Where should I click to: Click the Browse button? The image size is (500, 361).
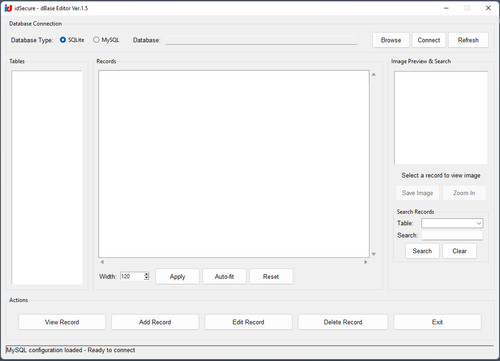pyautogui.click(x=391, y=40)
